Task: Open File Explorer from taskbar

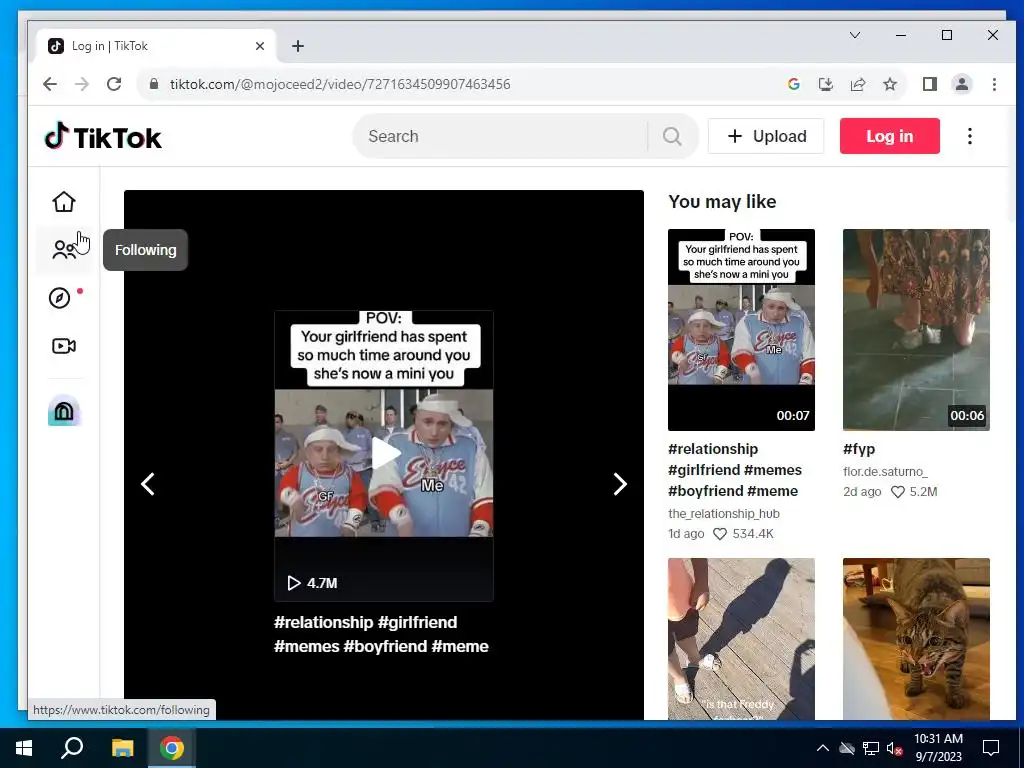Action: click(122, 748)
